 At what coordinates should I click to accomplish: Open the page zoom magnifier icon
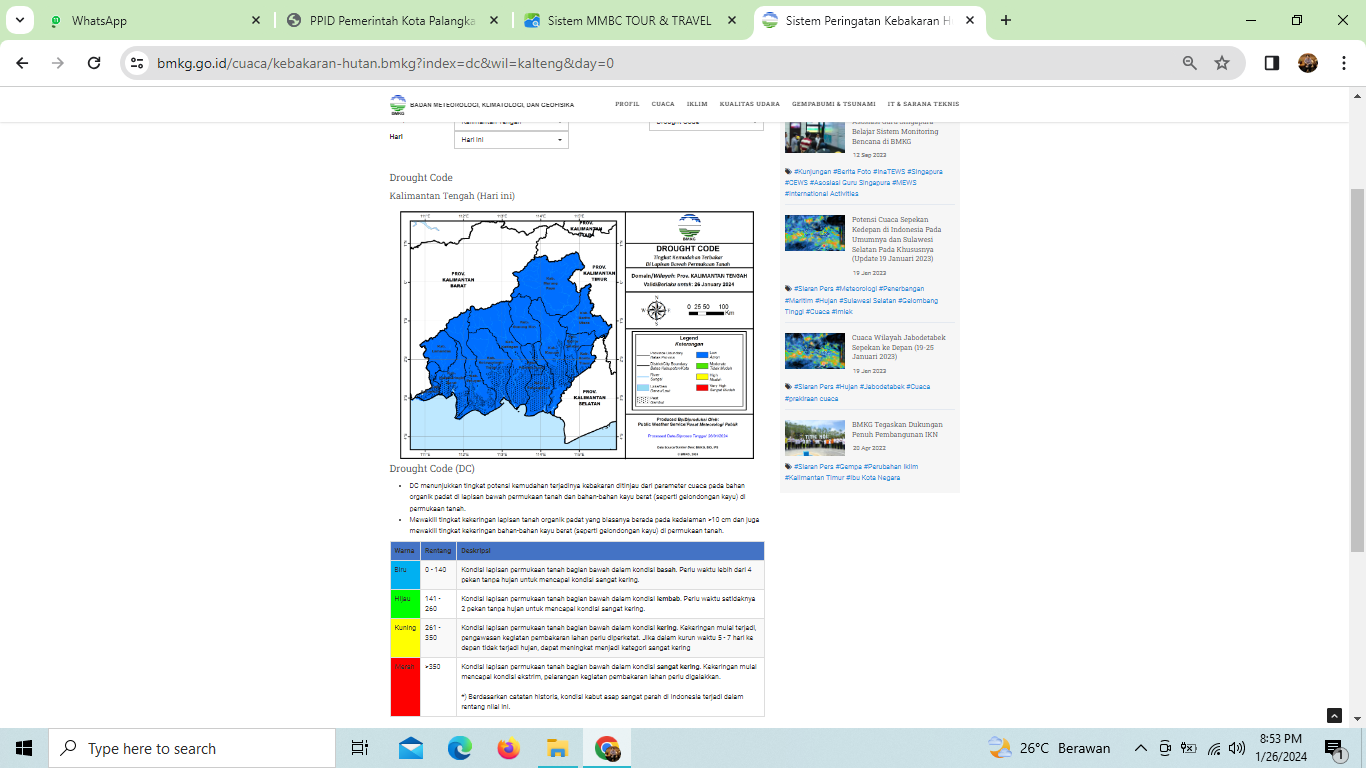coord(1189,63)
